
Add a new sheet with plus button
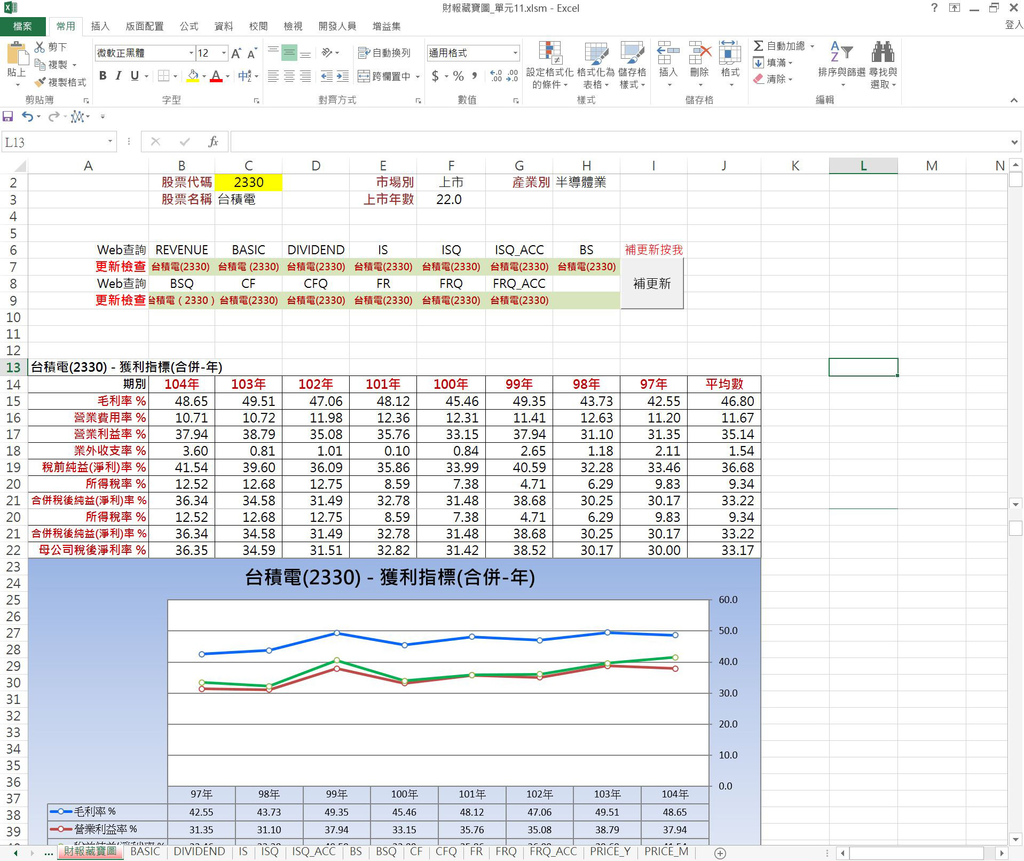tap(720, 853)
